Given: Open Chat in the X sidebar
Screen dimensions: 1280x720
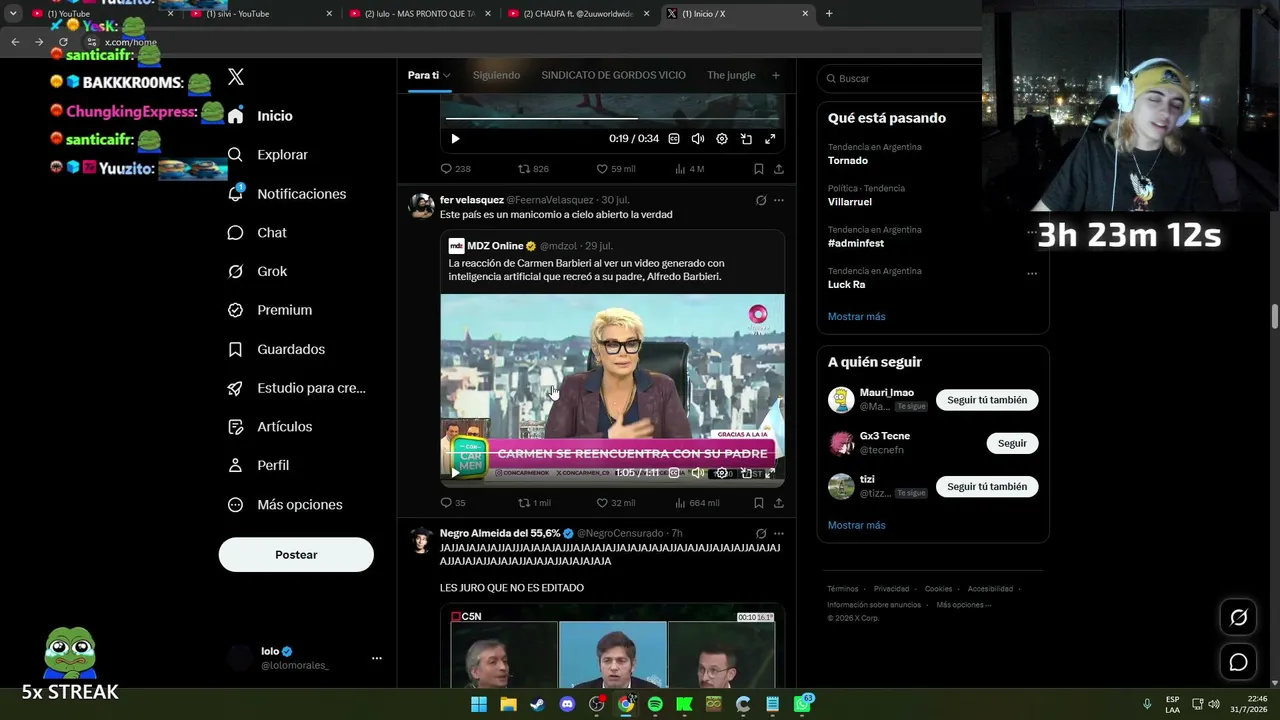Looking at the screenshot, I should click(257, 233).
